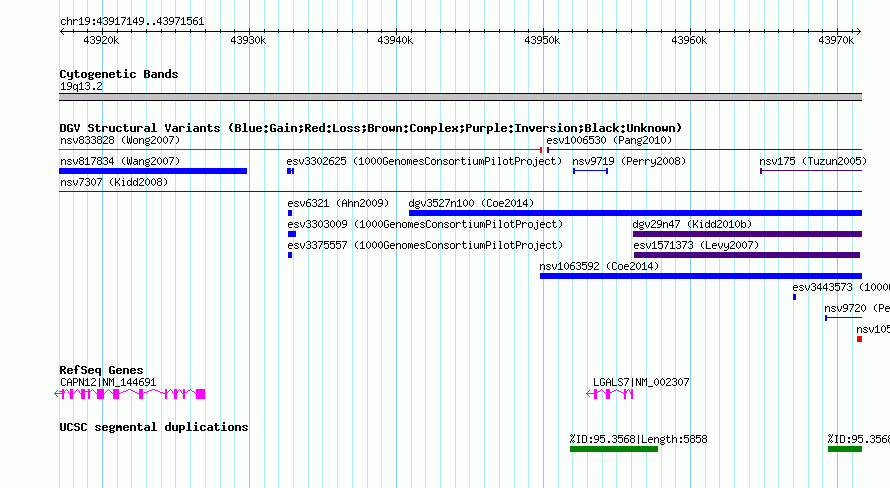This screenshot has height=488, width=890.
Task: Click the purple esv1571373 inversion bar
Action: (x=747, y=255)
